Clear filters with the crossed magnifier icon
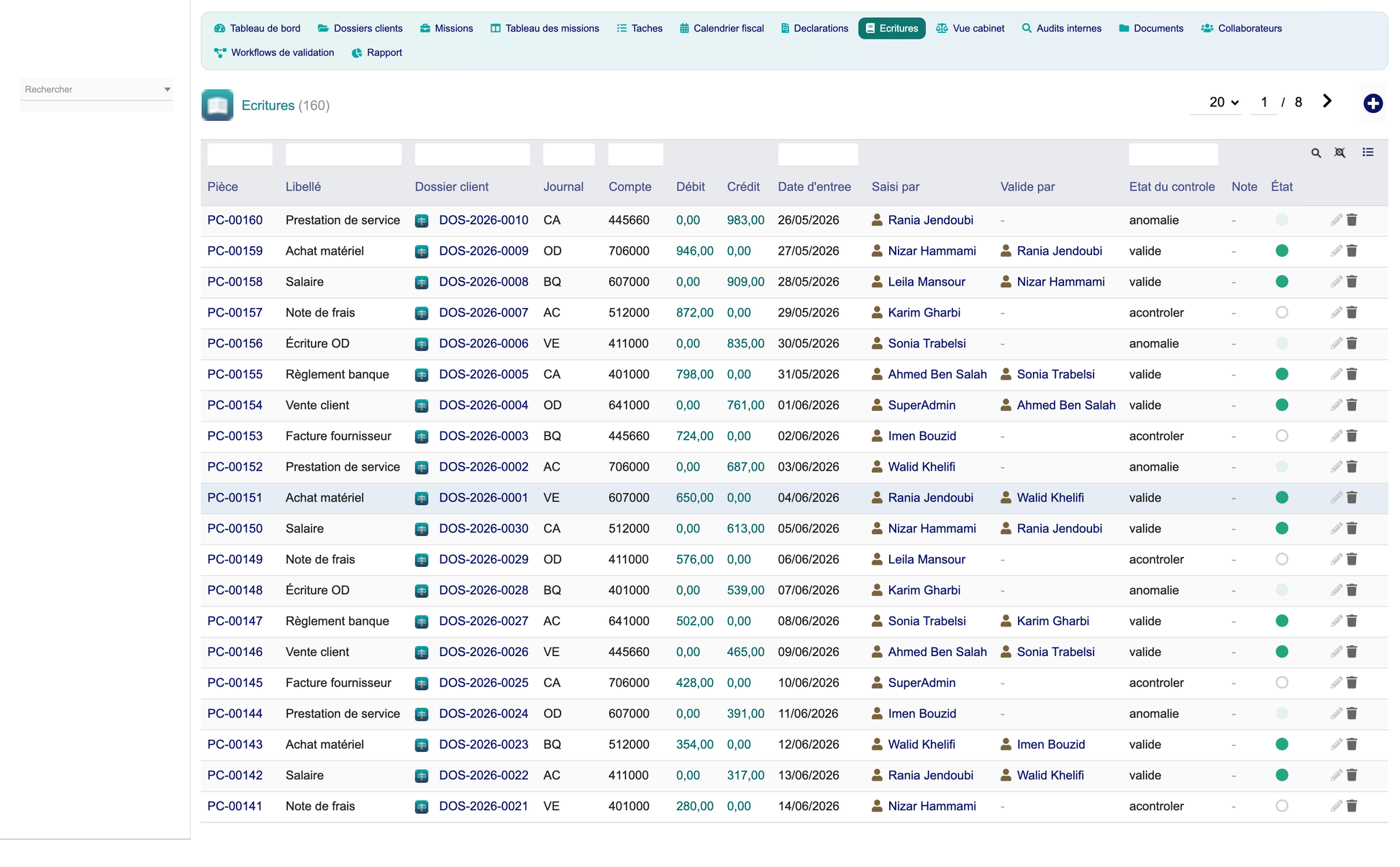 1340,153
